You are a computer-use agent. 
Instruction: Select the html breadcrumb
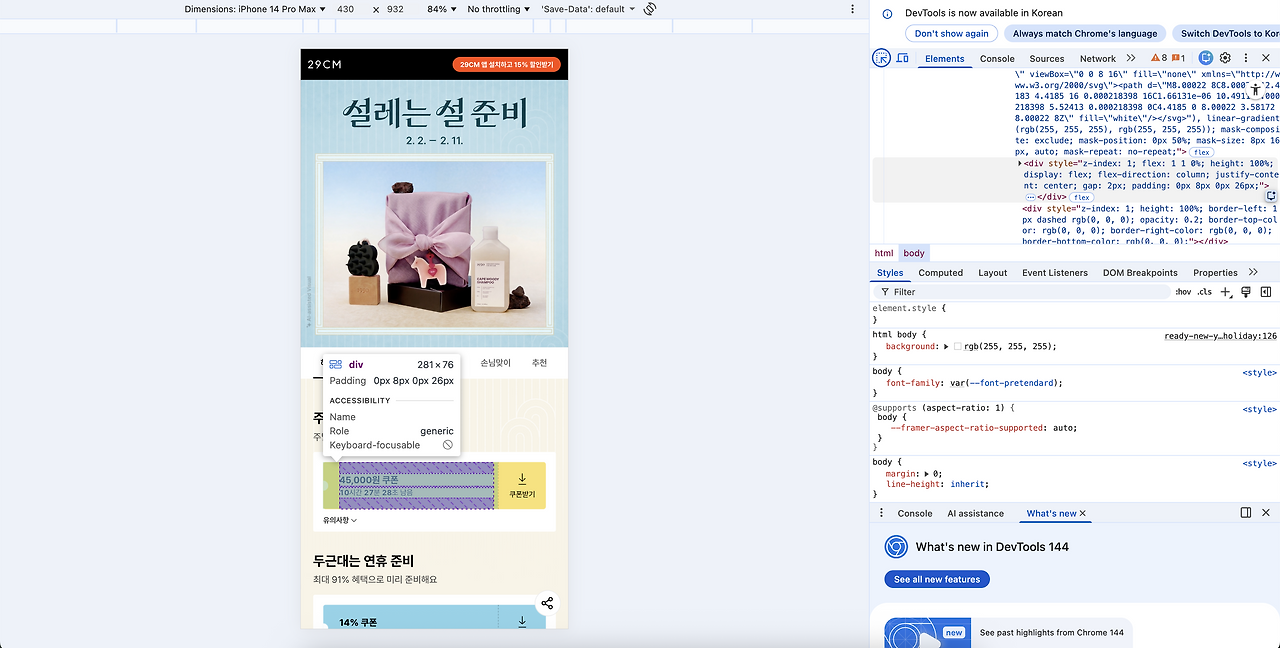click(x=884, y=253)
